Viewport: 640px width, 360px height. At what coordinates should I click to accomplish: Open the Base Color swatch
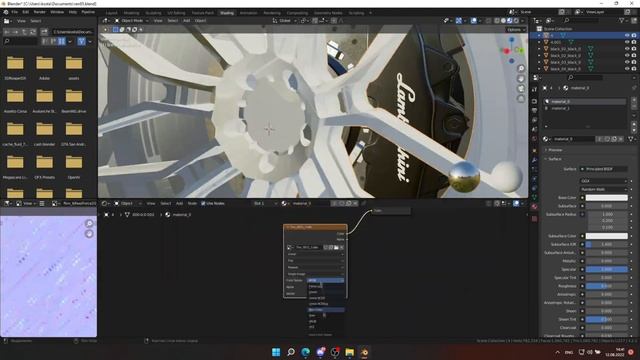[607, 198]
